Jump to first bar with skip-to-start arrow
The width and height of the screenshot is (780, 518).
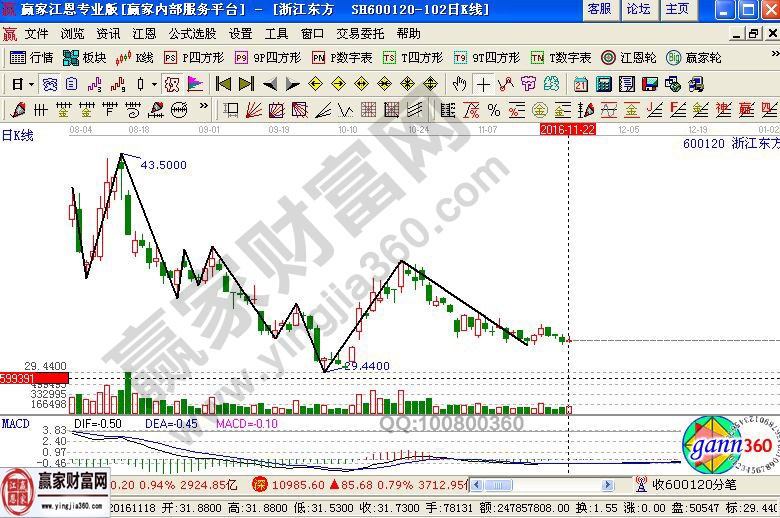click(224, 83)
